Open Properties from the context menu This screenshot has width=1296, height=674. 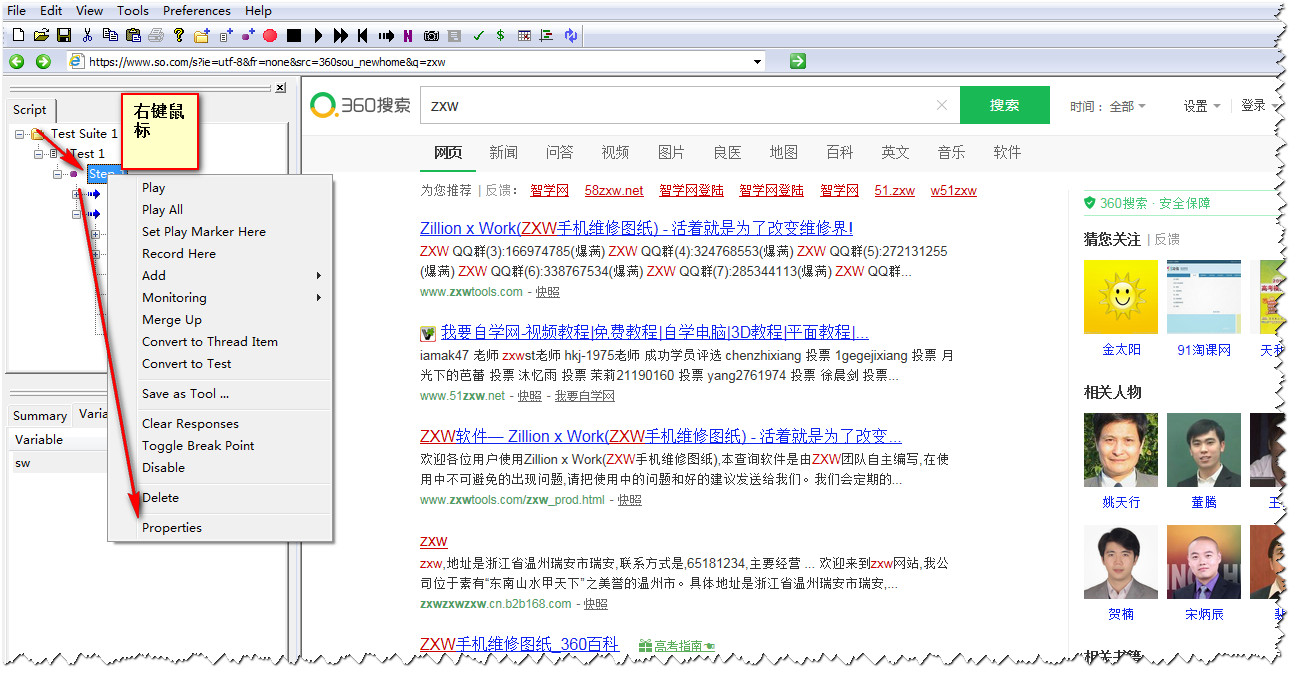coord(220,527)
